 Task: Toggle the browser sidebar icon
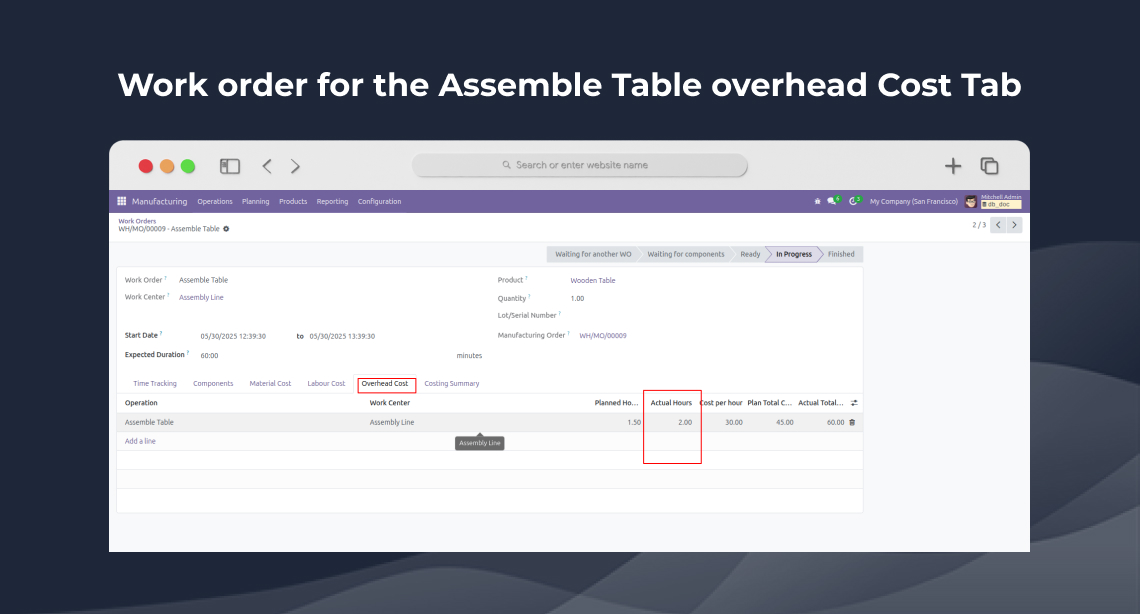coord(230,166)
